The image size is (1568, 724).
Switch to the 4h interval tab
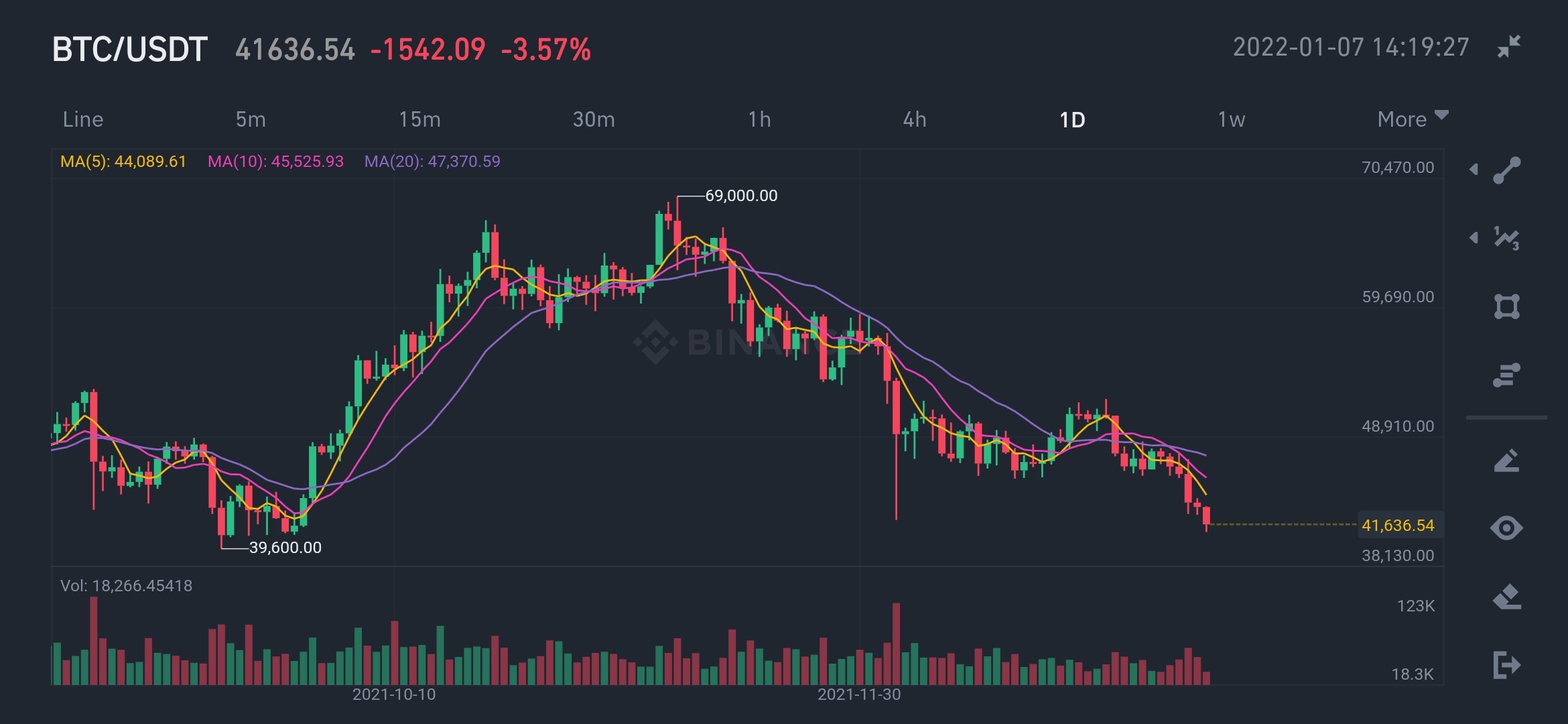coord(915,119)
